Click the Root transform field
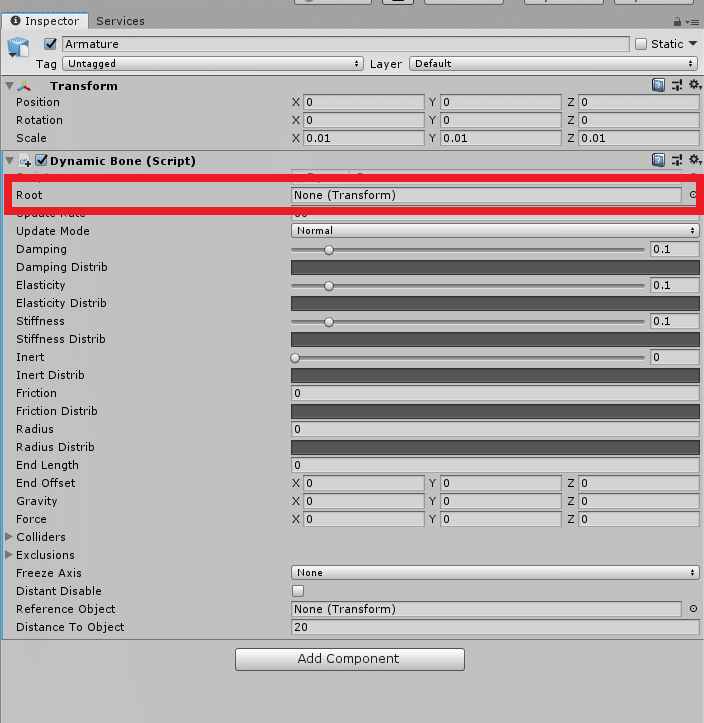The height and width of the screenshot is (723, 704). point(486,195)
